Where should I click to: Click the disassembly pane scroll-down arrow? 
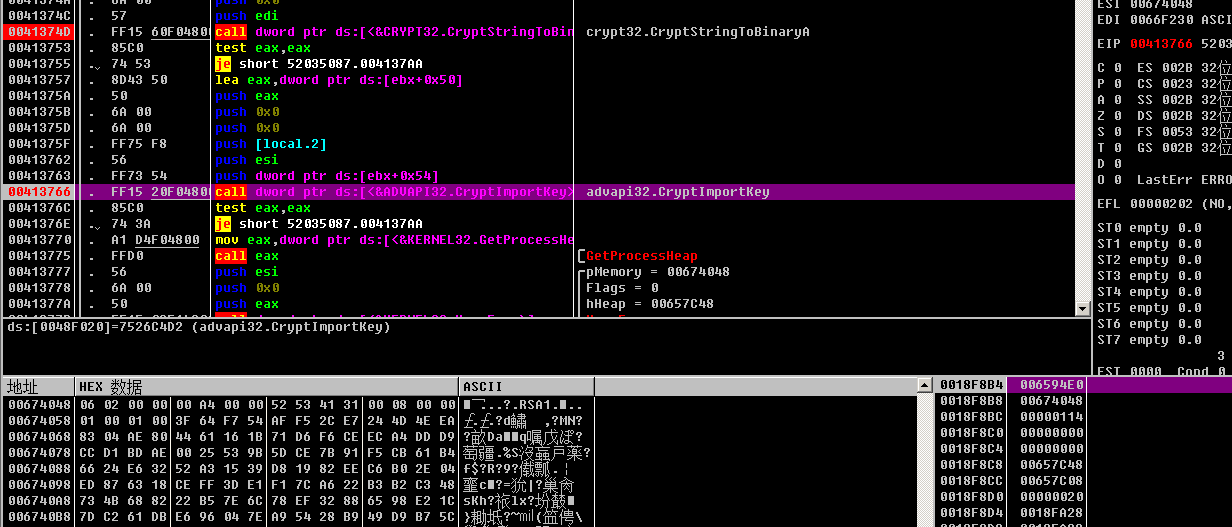1081,309
